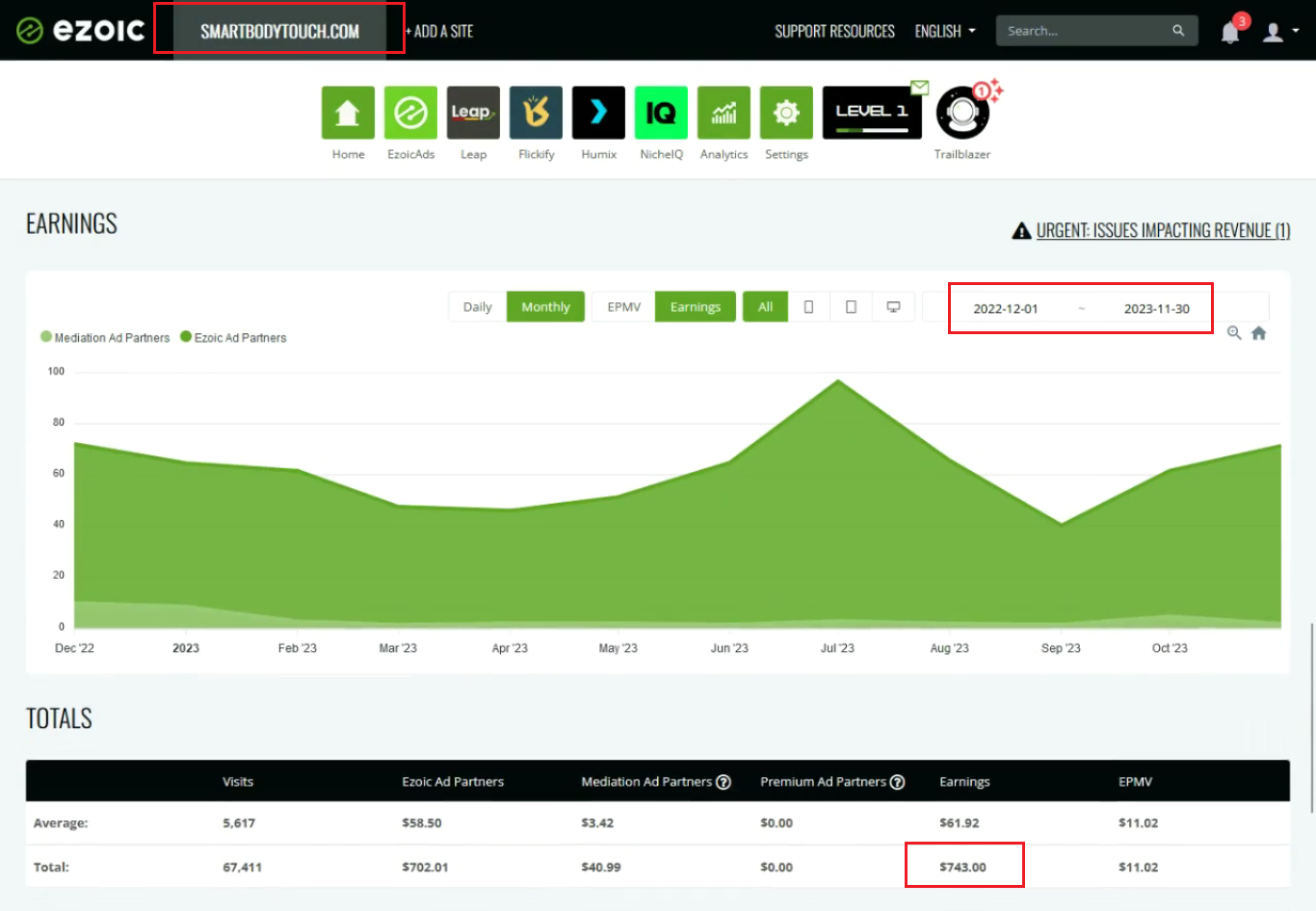The width and height of the screenshot is (1316, 911).
Task: Click the Visits column header
Action: click(x=238, y=782)
